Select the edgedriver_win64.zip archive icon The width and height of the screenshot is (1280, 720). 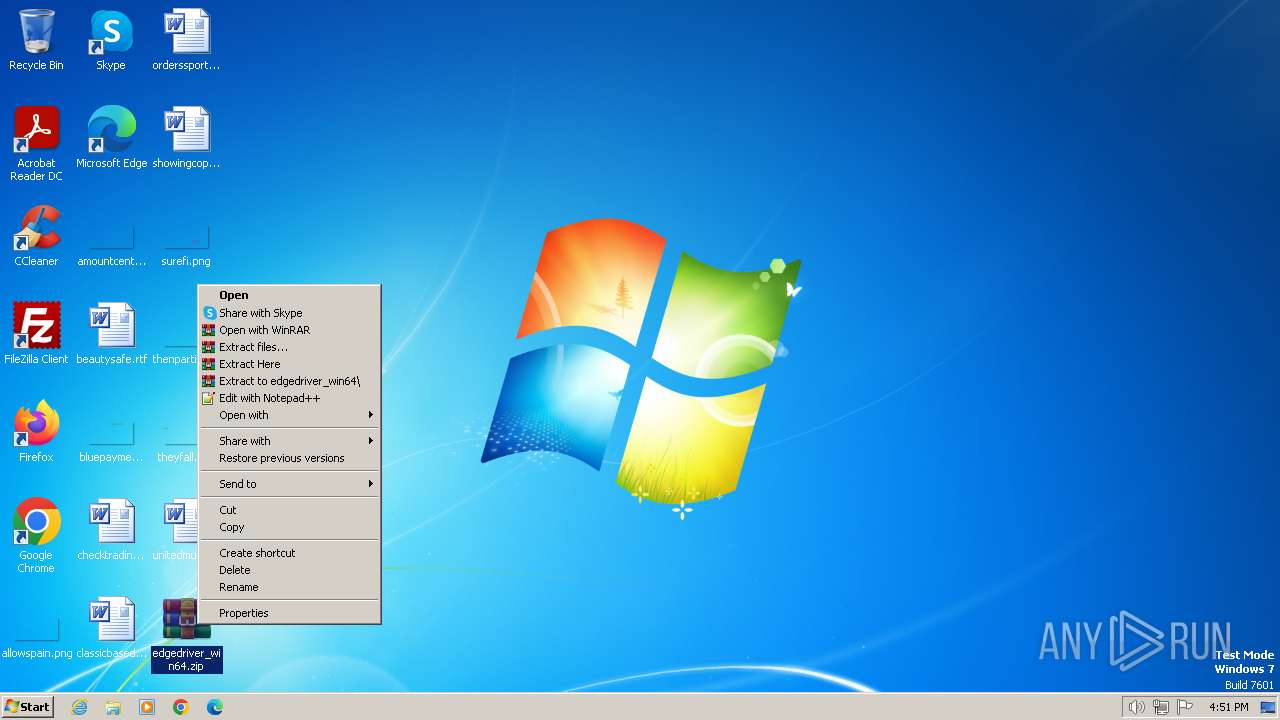point(186,634)
